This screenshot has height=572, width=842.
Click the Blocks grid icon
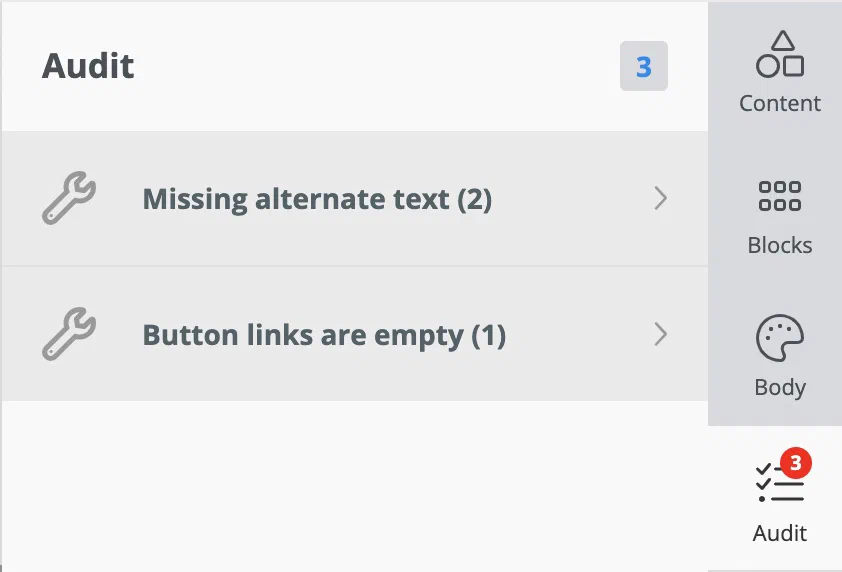tap(780, 196)
